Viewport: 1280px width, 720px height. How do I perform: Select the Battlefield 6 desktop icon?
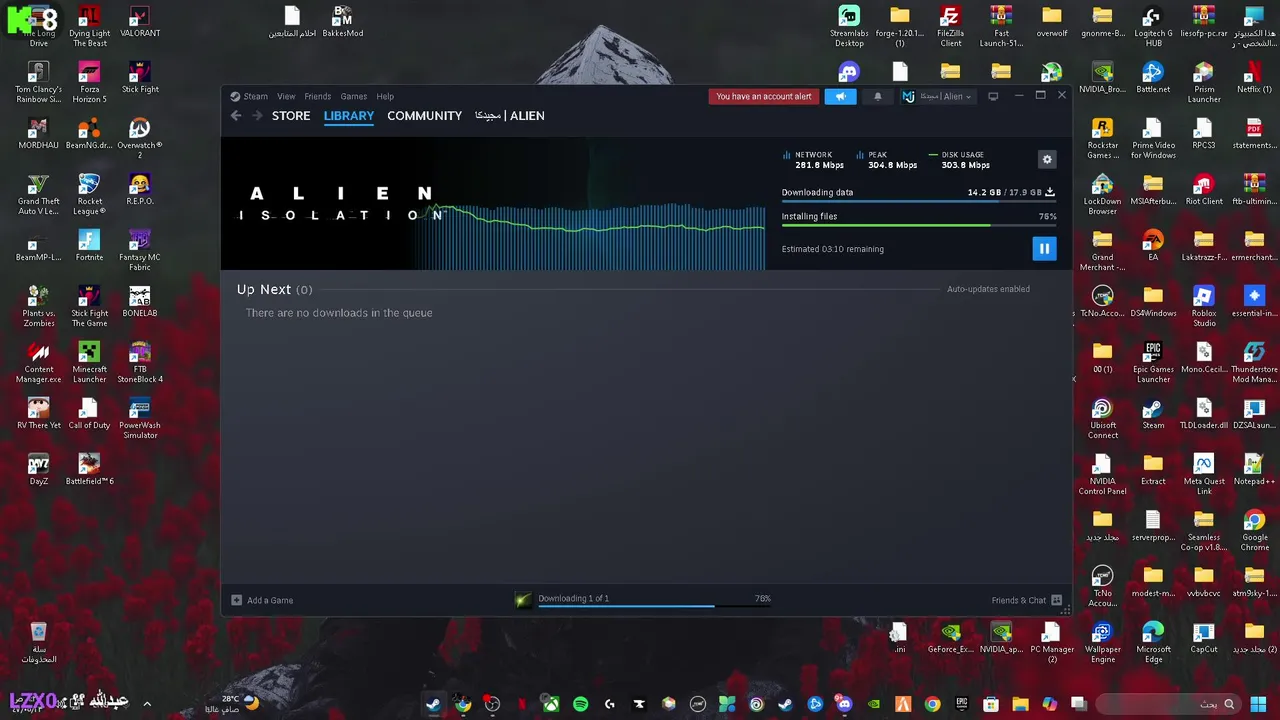point(89,469)
